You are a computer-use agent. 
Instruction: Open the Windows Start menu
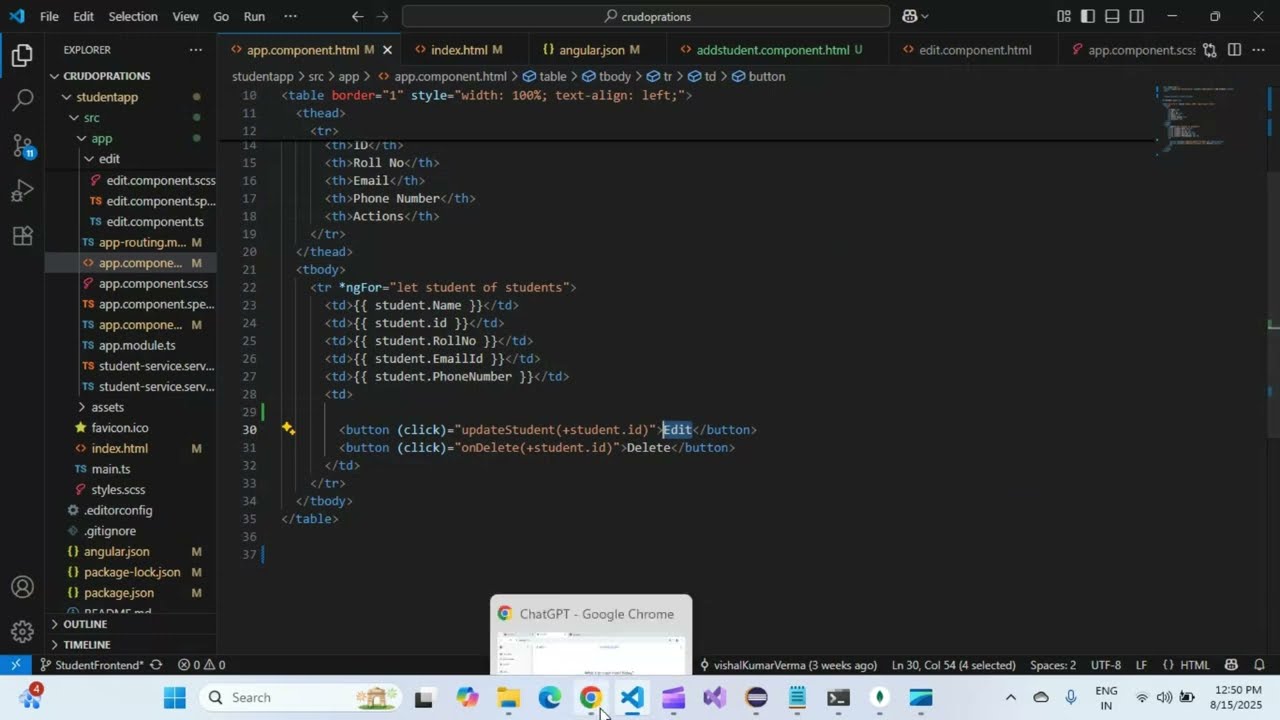click(175, 698)
